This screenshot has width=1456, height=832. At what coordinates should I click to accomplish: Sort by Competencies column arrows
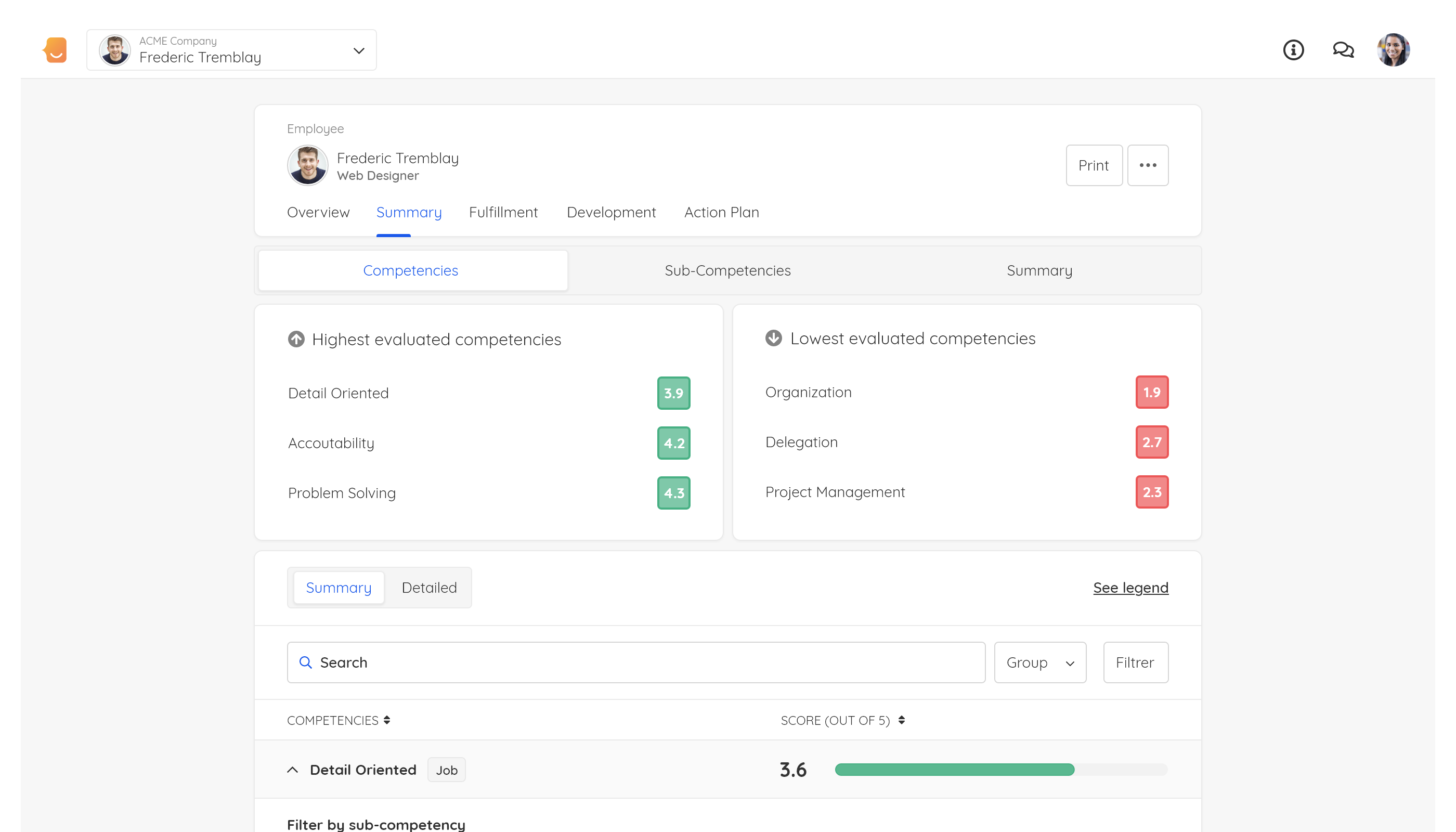(387, 720)
